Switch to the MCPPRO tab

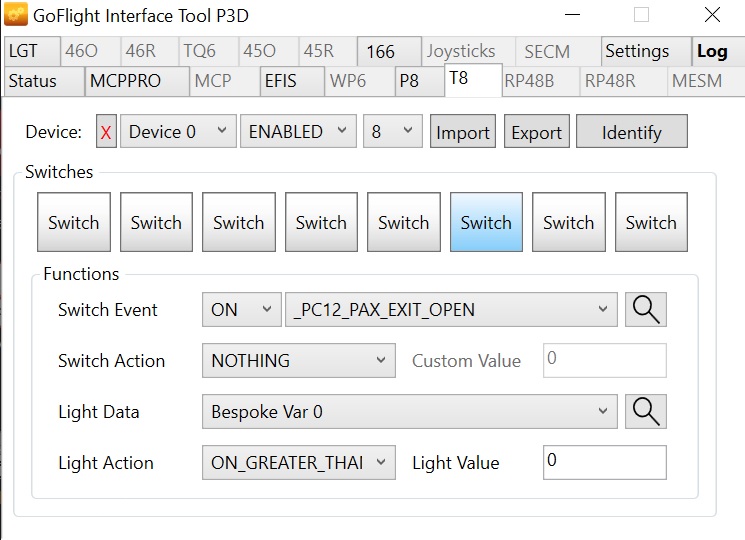point(124,81)
